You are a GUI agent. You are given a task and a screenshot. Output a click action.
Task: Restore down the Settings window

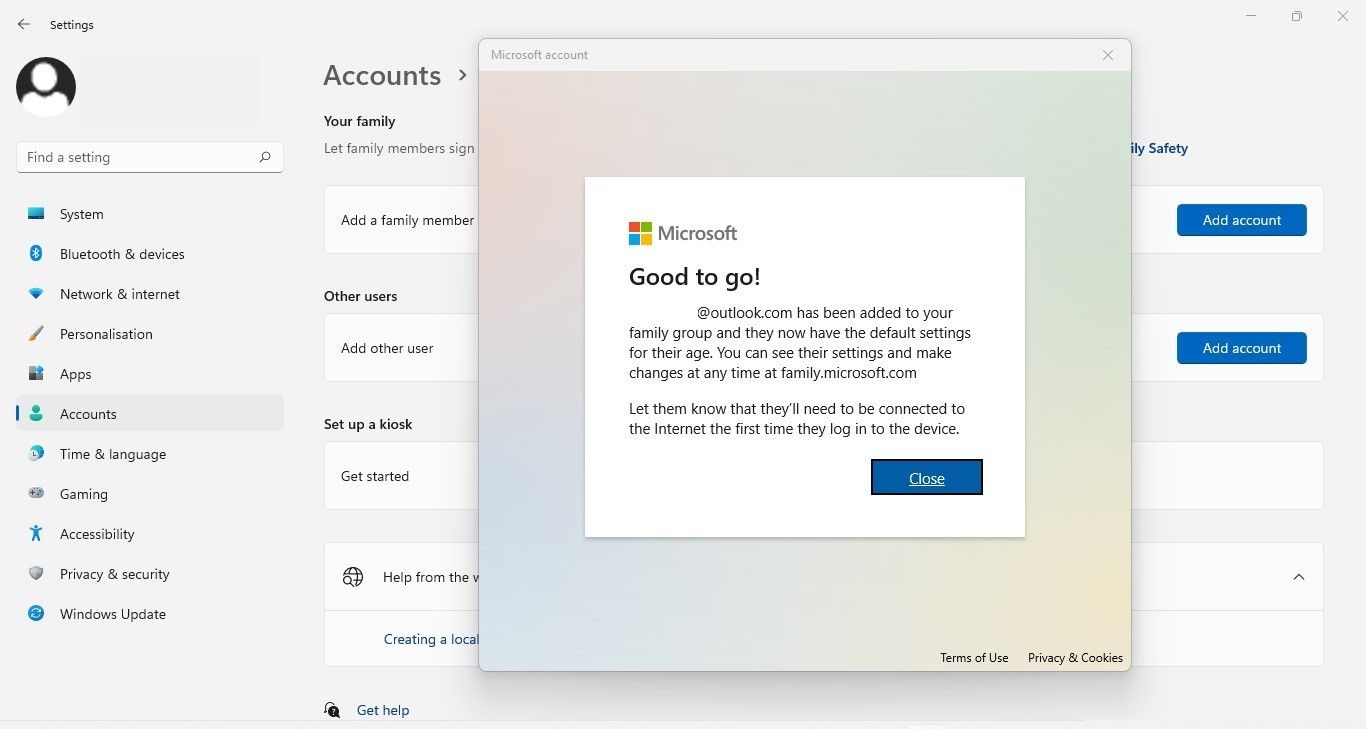1297,16
